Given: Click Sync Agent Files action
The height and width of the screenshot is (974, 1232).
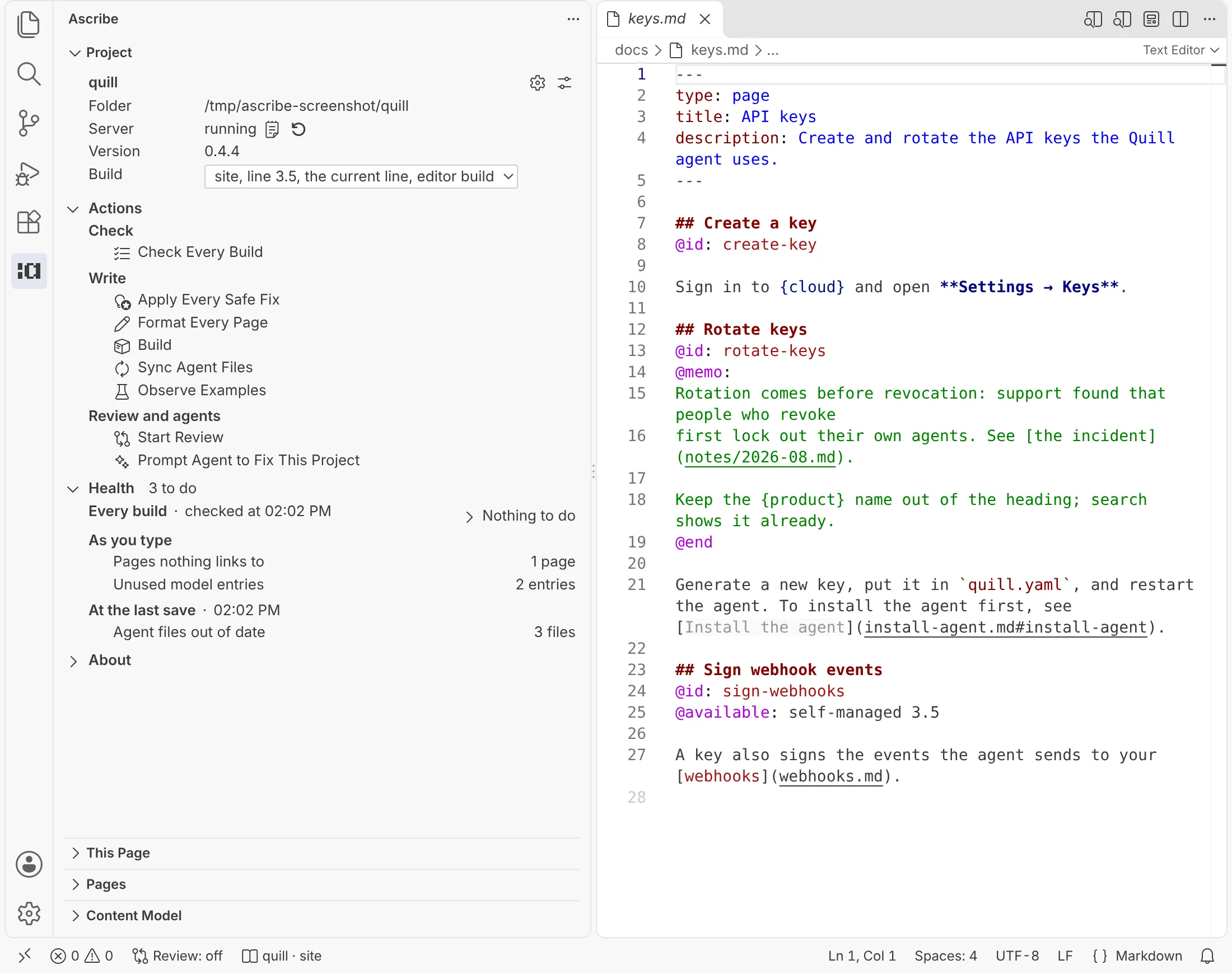Looking at the screenshot, I should pyautogui.click(x=184, y=368).
